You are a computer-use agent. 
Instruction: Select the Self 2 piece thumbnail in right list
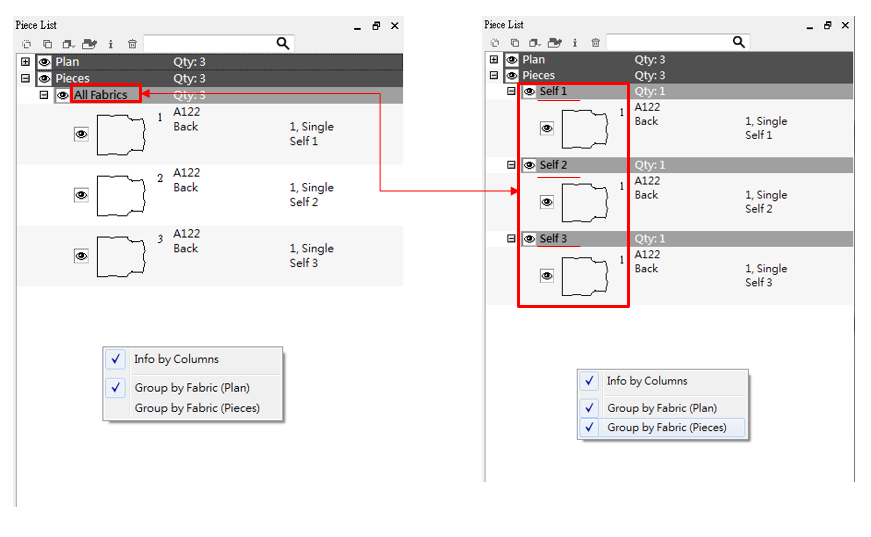tap(585, 202)
